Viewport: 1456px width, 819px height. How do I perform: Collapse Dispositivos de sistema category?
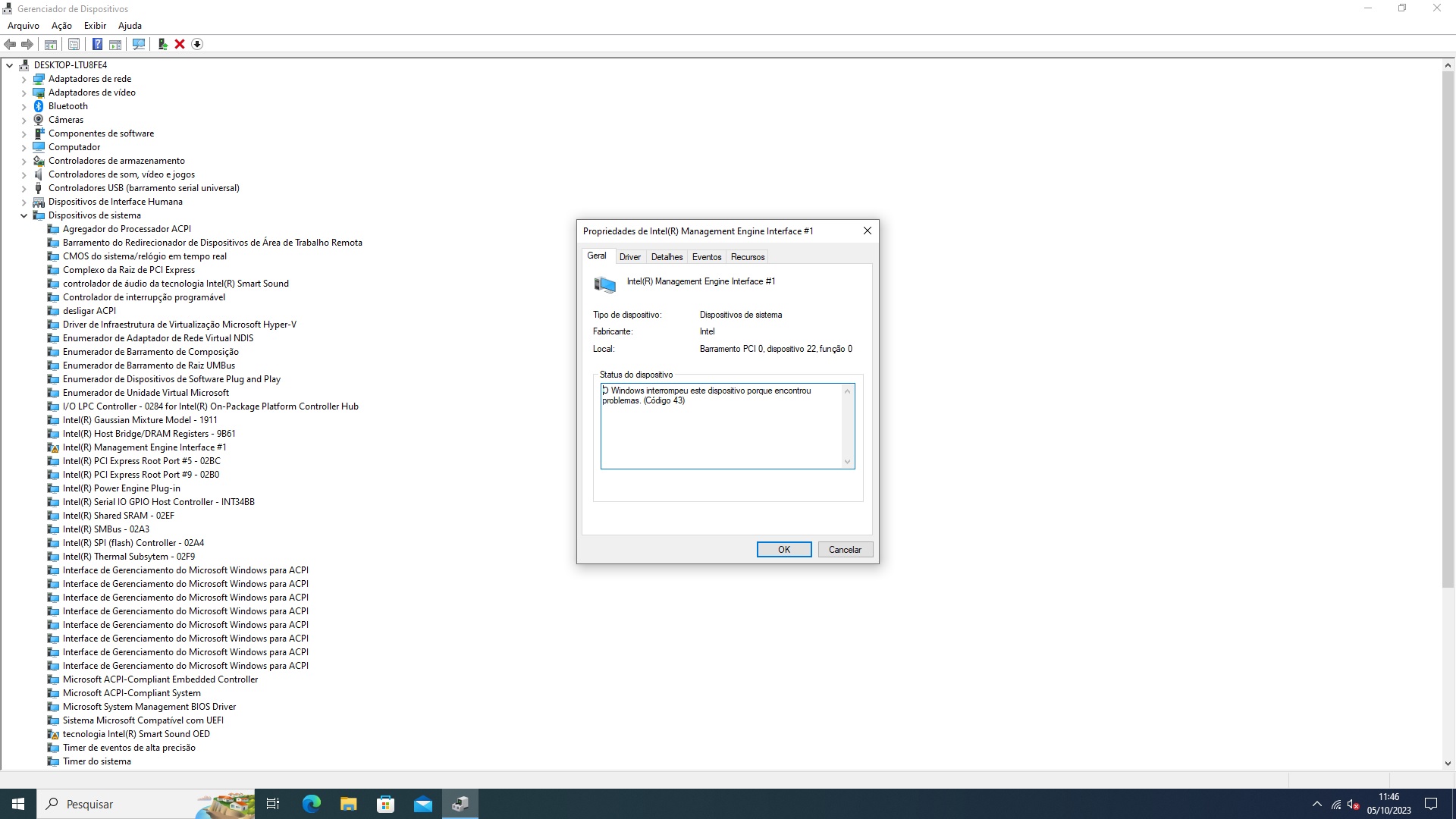(x=24, y=216)
